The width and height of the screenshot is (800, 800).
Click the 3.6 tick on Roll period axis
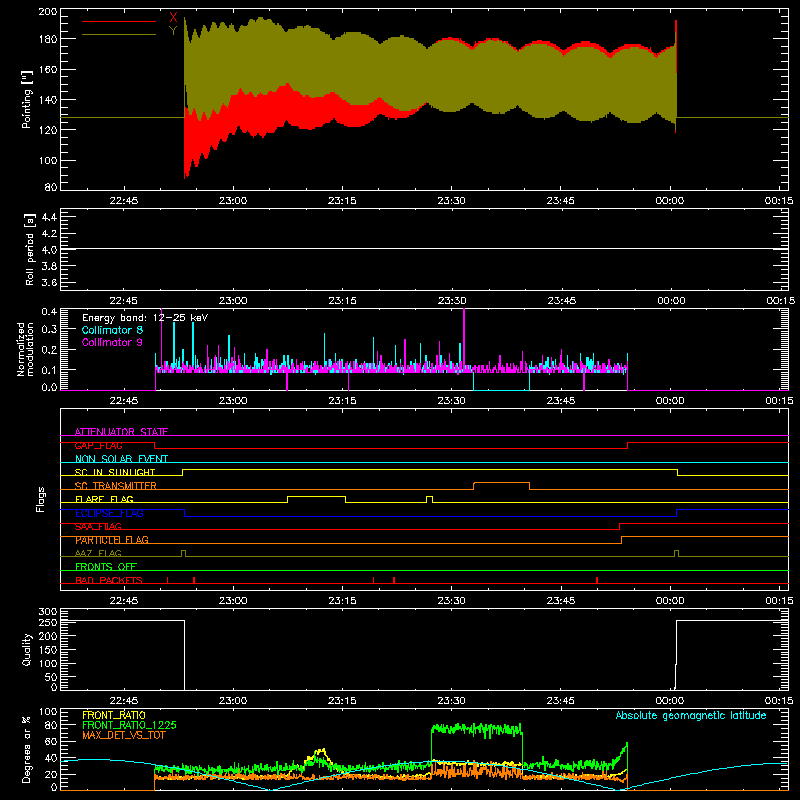pyautogui.click(x=49, y=282)
